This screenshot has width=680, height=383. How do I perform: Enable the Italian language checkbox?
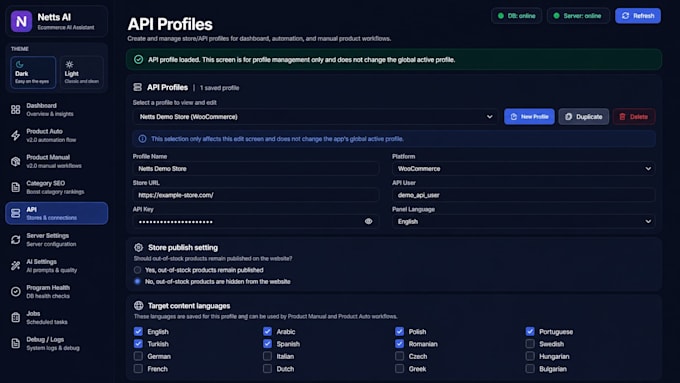(267, 356)
